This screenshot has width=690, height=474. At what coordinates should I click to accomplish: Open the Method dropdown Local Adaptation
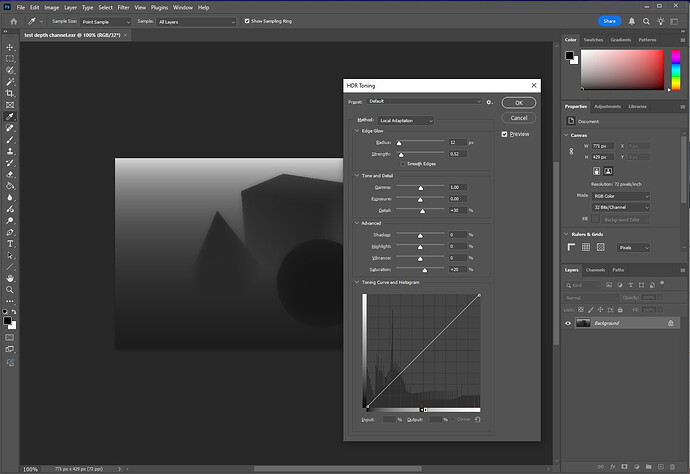(x=406, y=121)
